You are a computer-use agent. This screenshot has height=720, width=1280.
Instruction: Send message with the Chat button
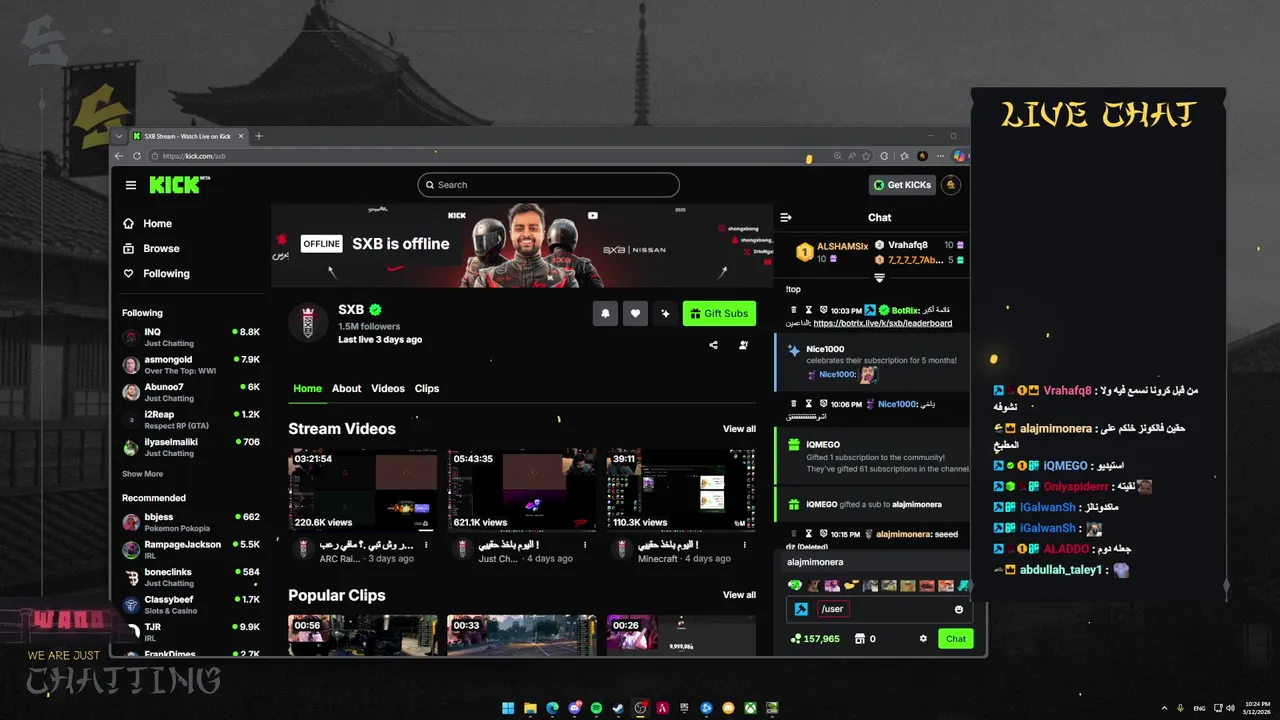(x=956, y=639)
